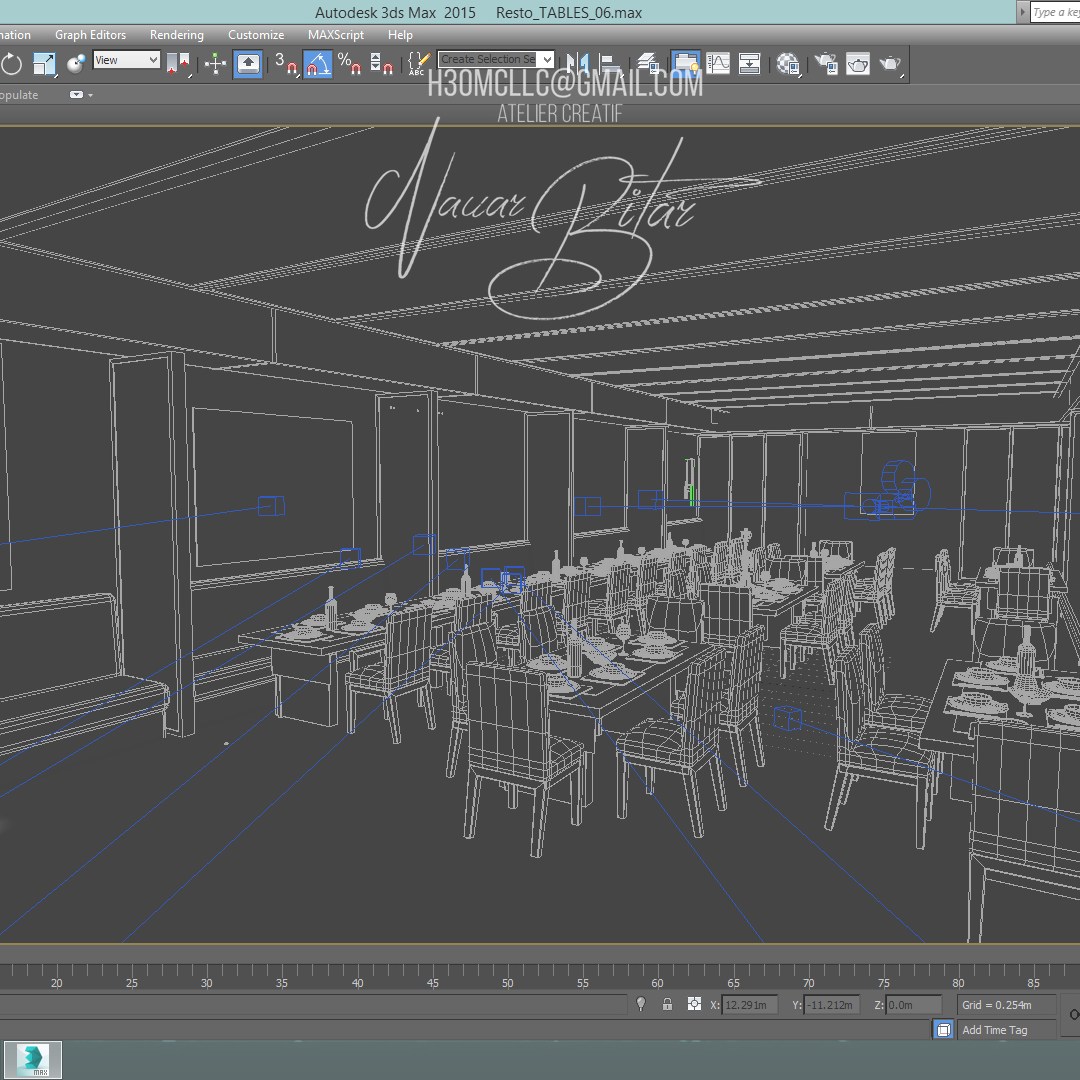Select the Scale tool

point(44,65)
